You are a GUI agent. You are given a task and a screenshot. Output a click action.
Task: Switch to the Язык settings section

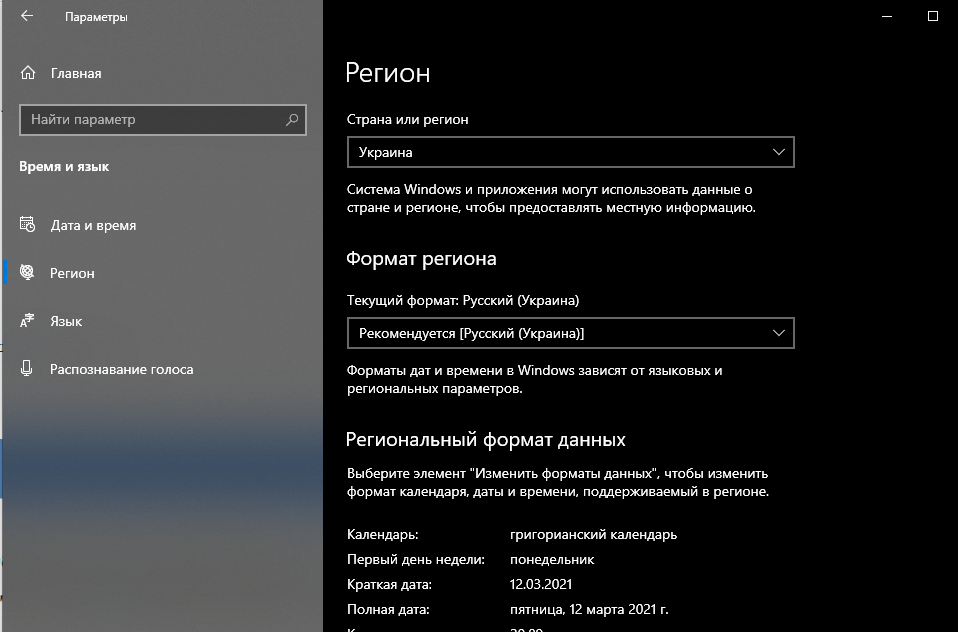(66, 321)
